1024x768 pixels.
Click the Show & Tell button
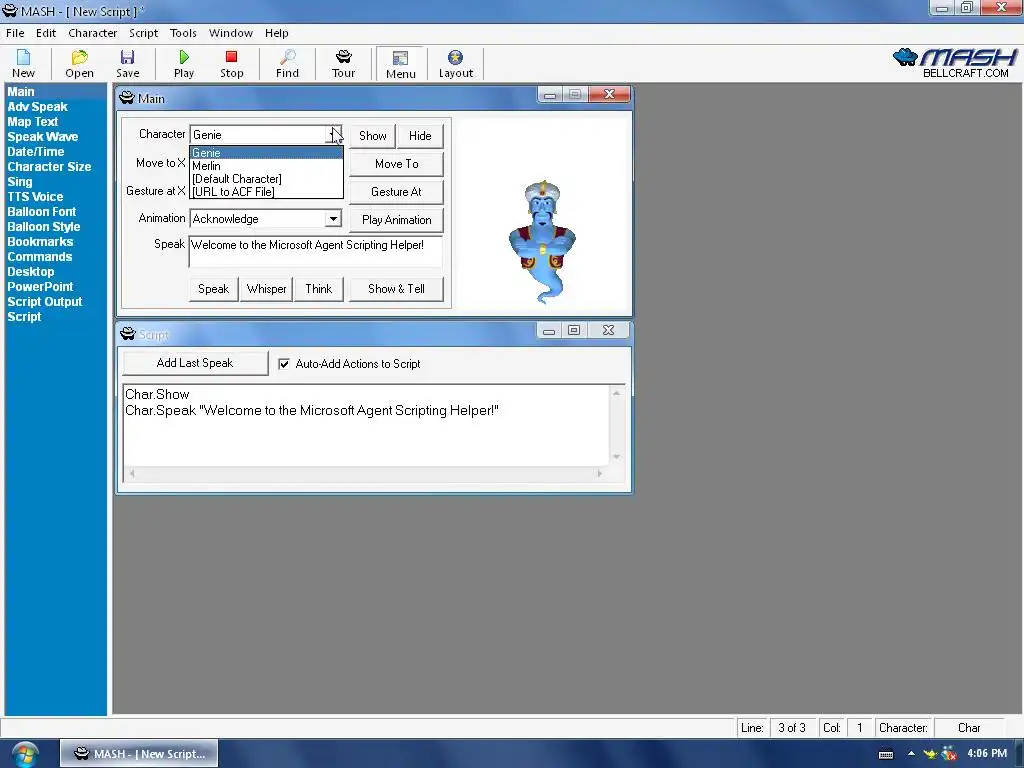click(x=396, y=289)
